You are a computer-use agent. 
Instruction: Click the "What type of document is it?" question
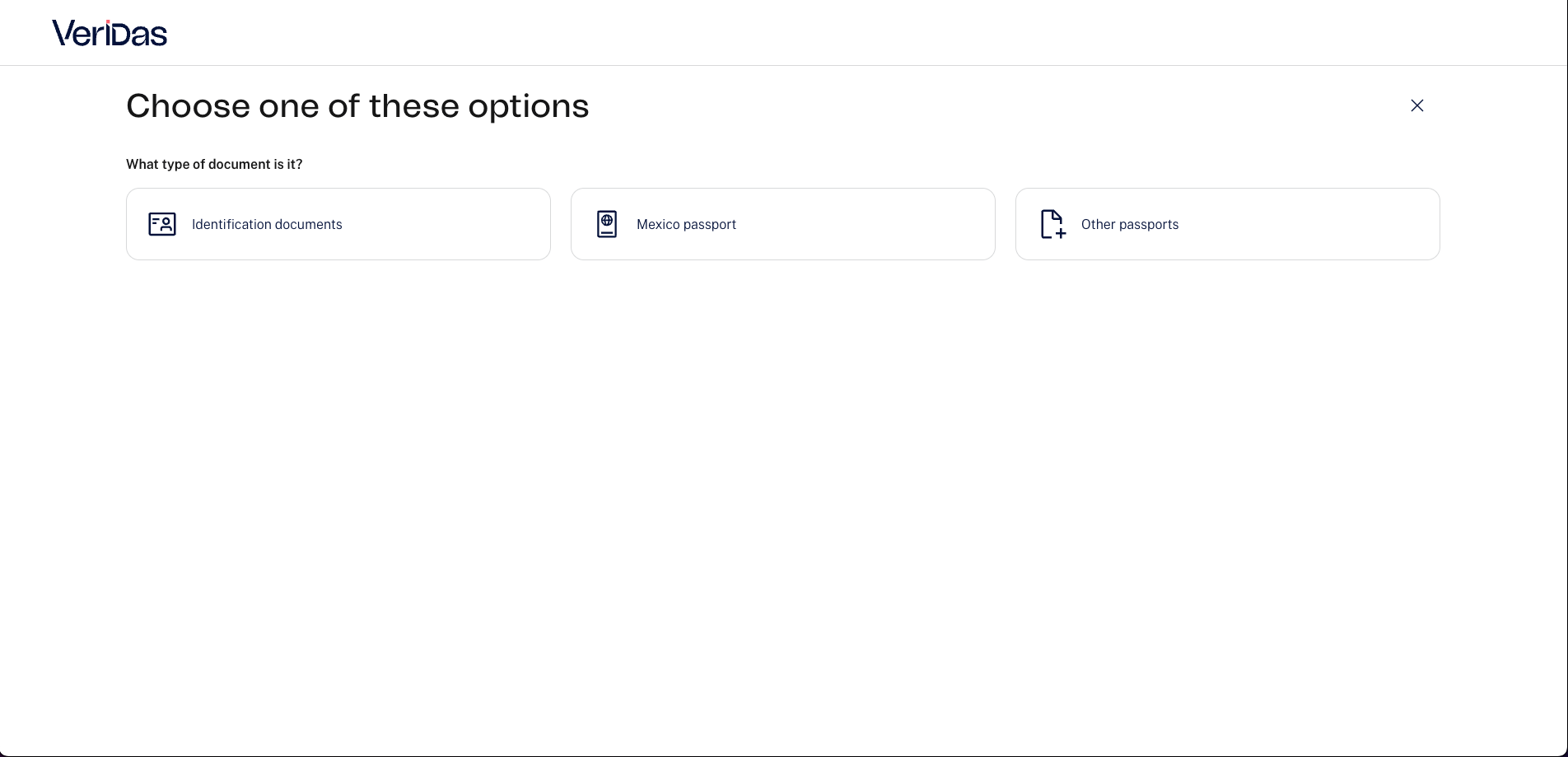coord(214,164)
